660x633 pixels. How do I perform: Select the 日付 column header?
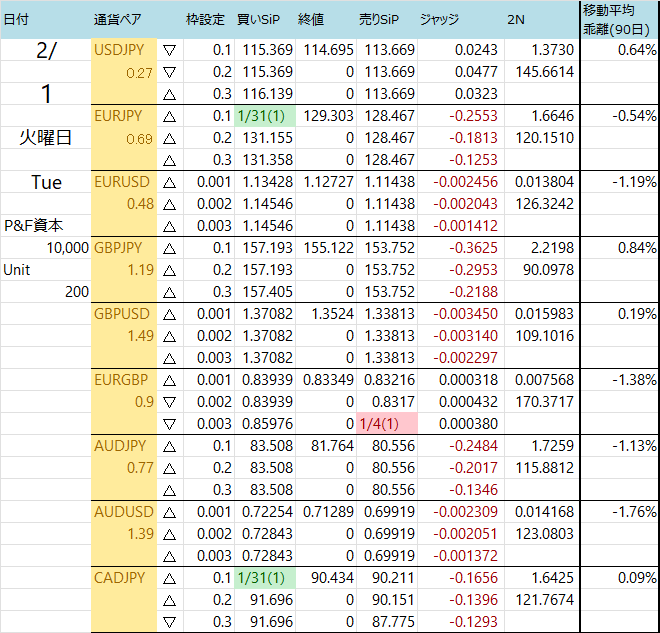[x=16, y=19]
